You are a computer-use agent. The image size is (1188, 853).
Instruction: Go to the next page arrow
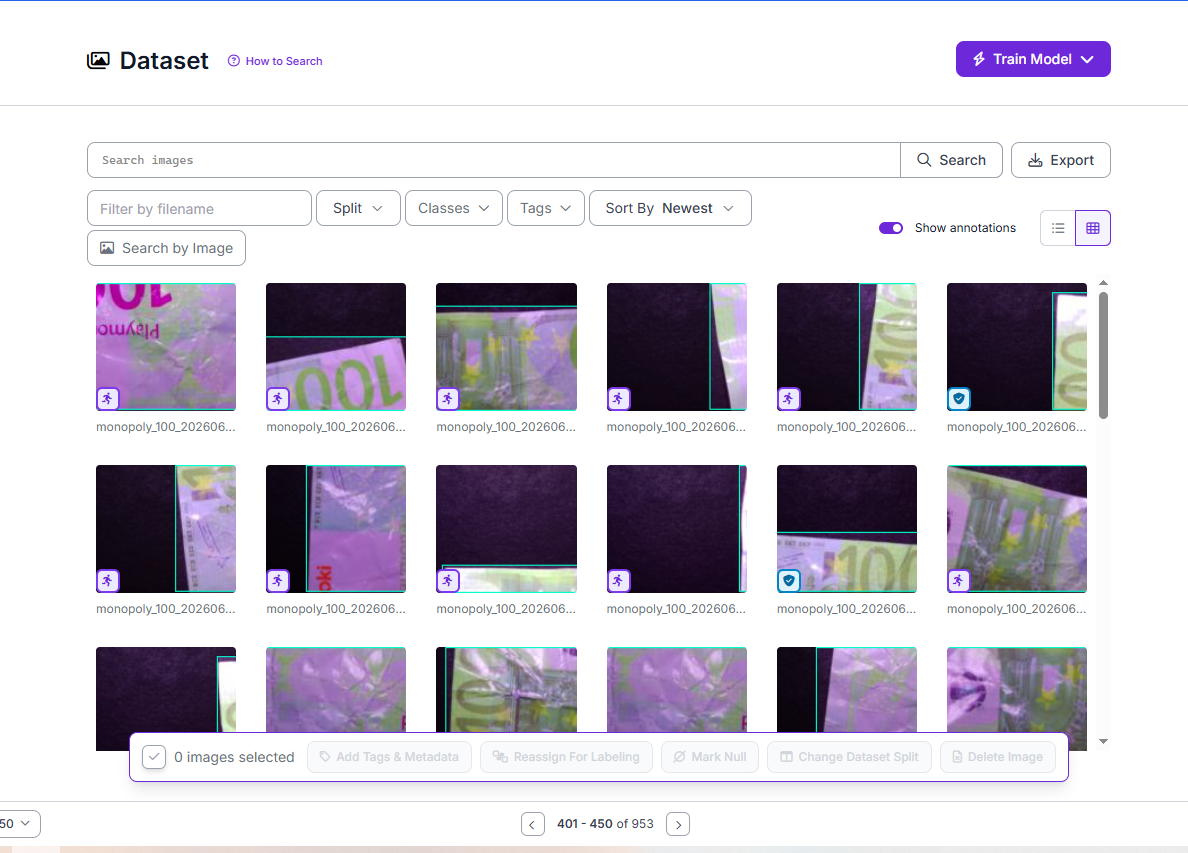tap(678, 824)
